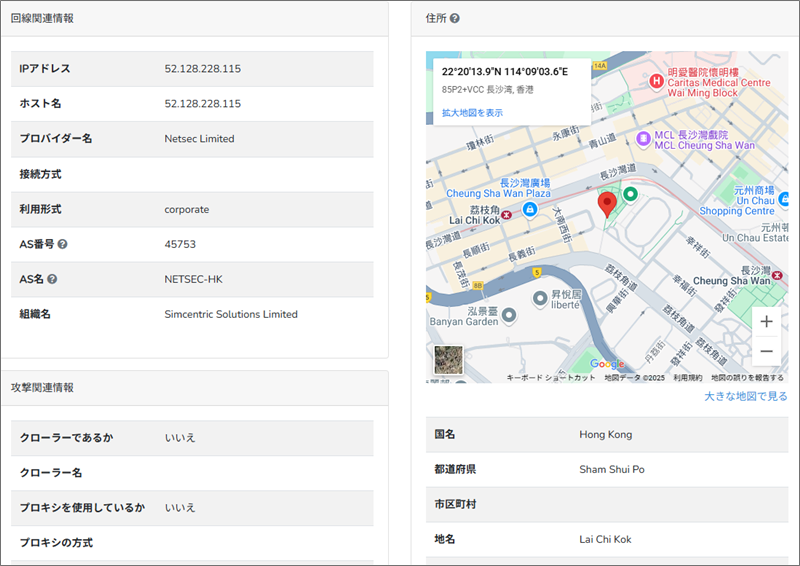Zoom out on the map with minus
800x566 pixels.
pyautogui.click(x=766, y=351)
